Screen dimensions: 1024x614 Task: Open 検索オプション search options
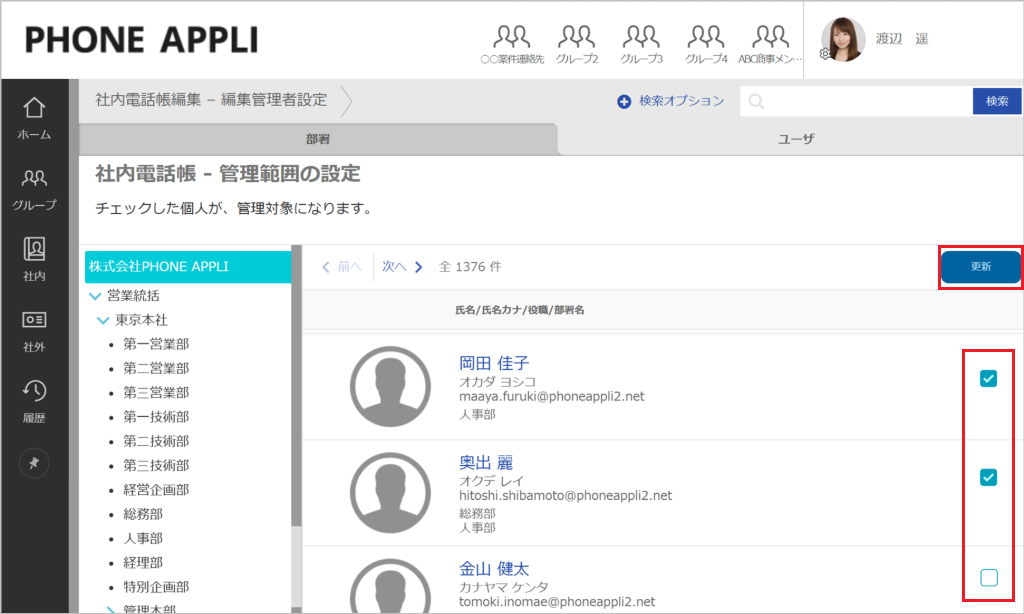[x=670, y=101]
